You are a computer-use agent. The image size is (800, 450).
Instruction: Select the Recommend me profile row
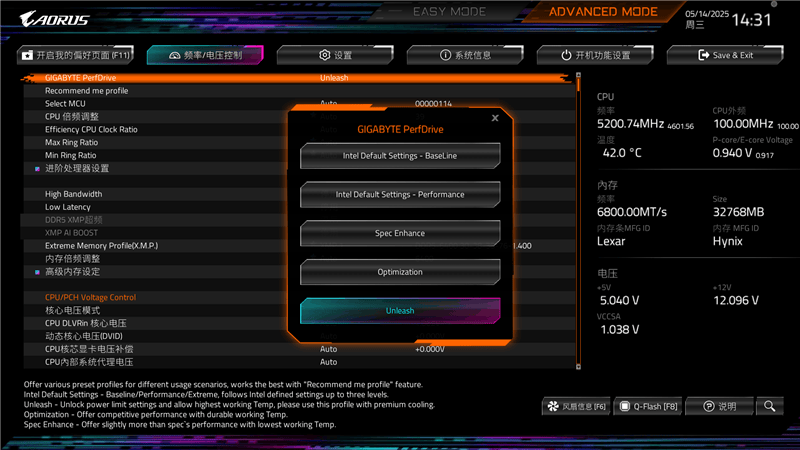(x=298, y=91)
